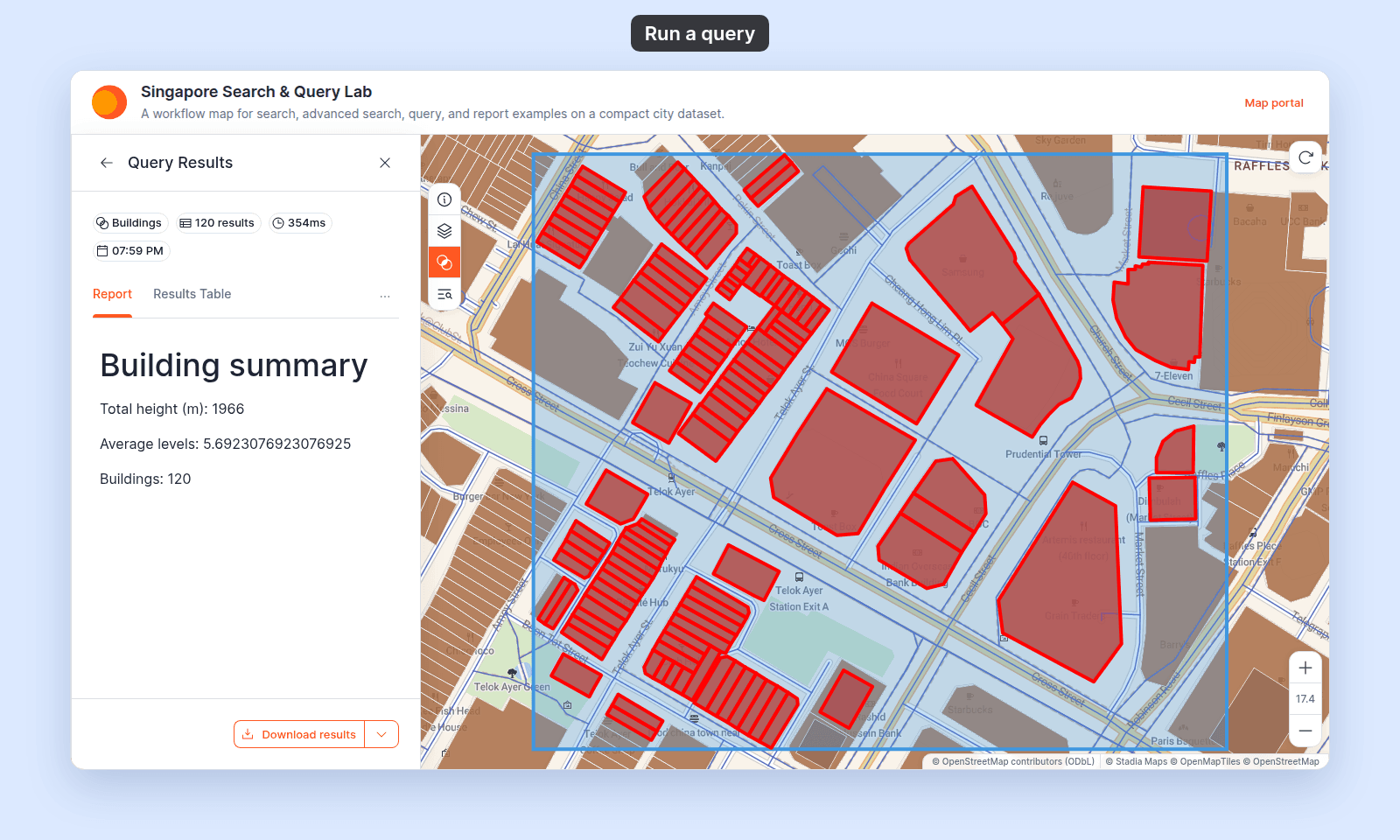1400x840 pixels.
Task: Toggle the active query tool button
Action: point(444,262)
